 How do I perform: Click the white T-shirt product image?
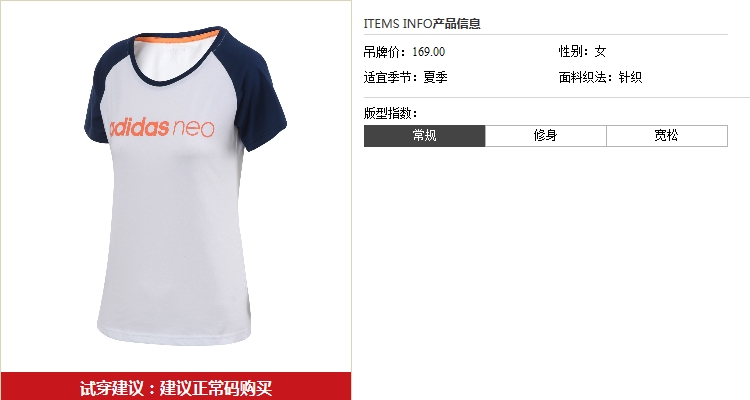click(185, 186)
